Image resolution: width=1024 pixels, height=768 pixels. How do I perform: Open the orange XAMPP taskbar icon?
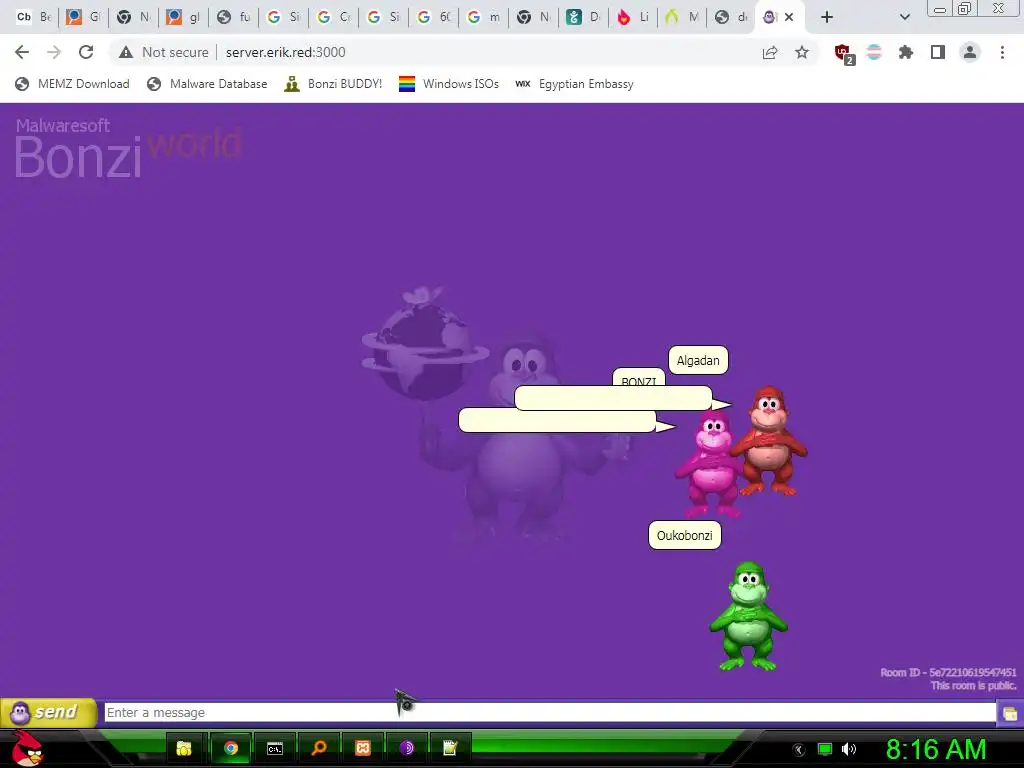tap(362, 748)
